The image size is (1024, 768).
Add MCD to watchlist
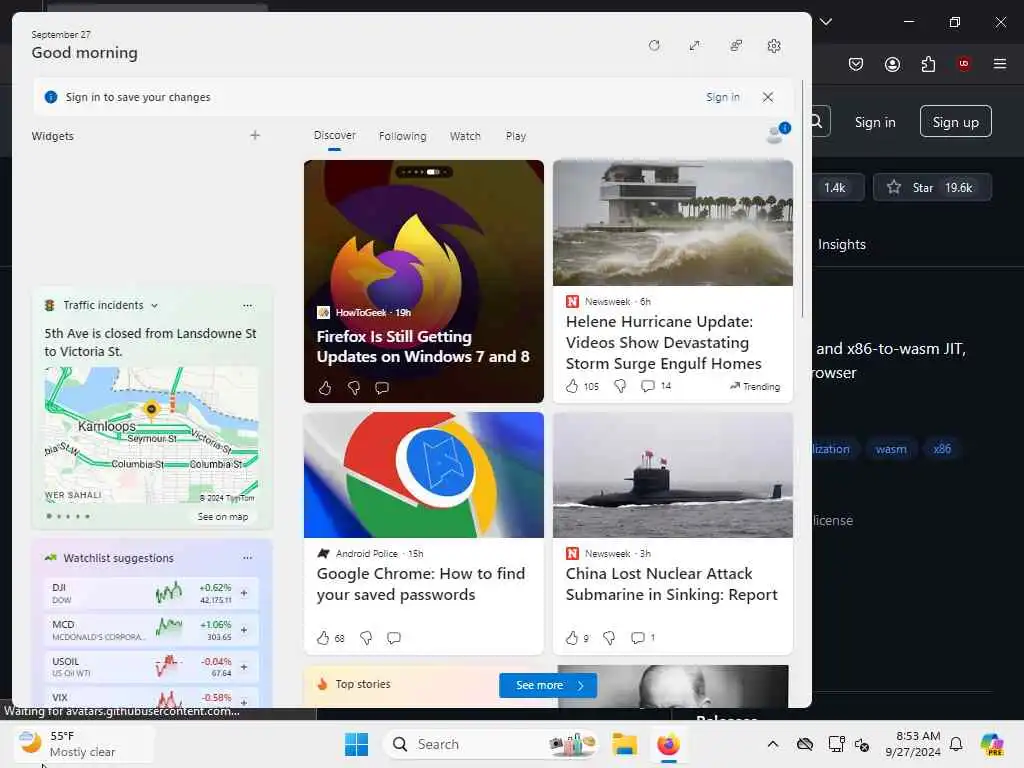click(244, 630)
